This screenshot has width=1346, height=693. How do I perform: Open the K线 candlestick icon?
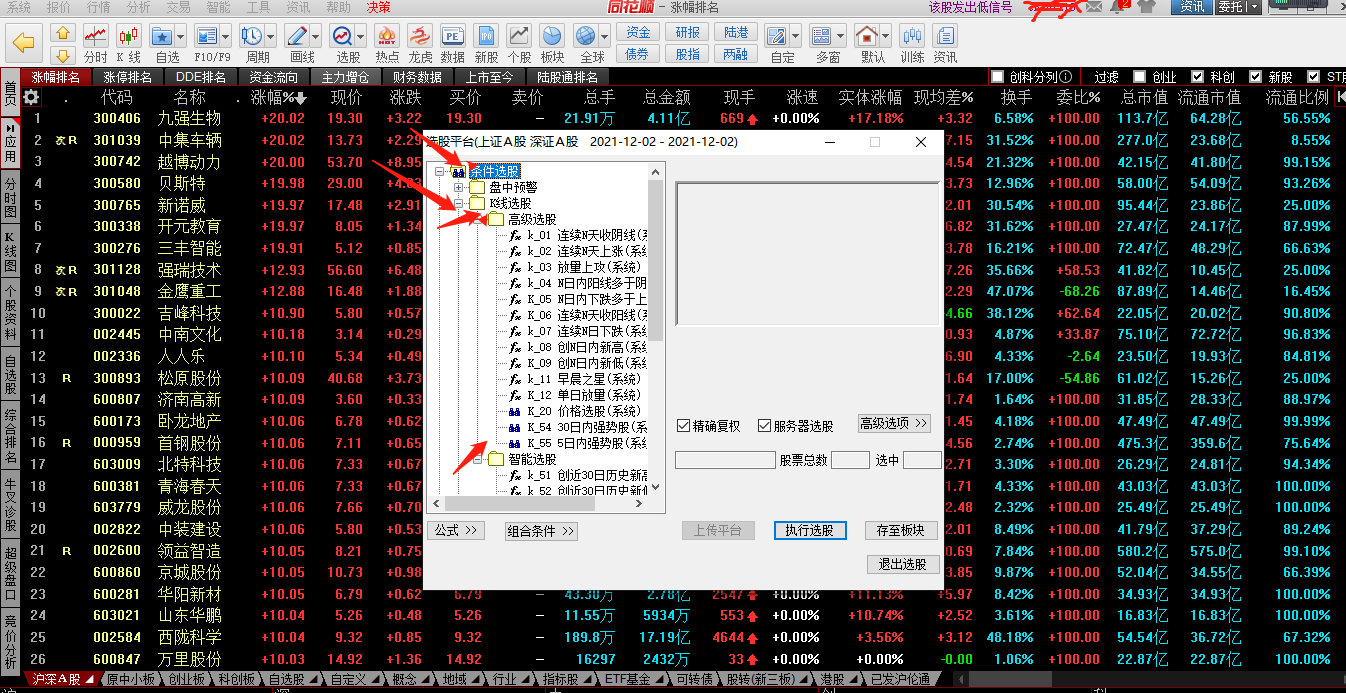tap(129, 36)
